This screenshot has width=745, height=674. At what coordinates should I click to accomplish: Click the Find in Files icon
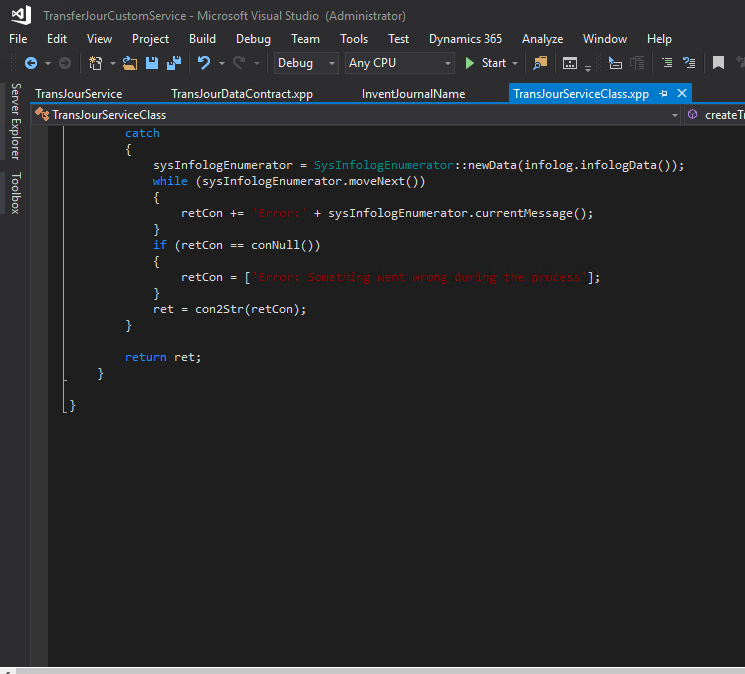[x=541, y=63]
